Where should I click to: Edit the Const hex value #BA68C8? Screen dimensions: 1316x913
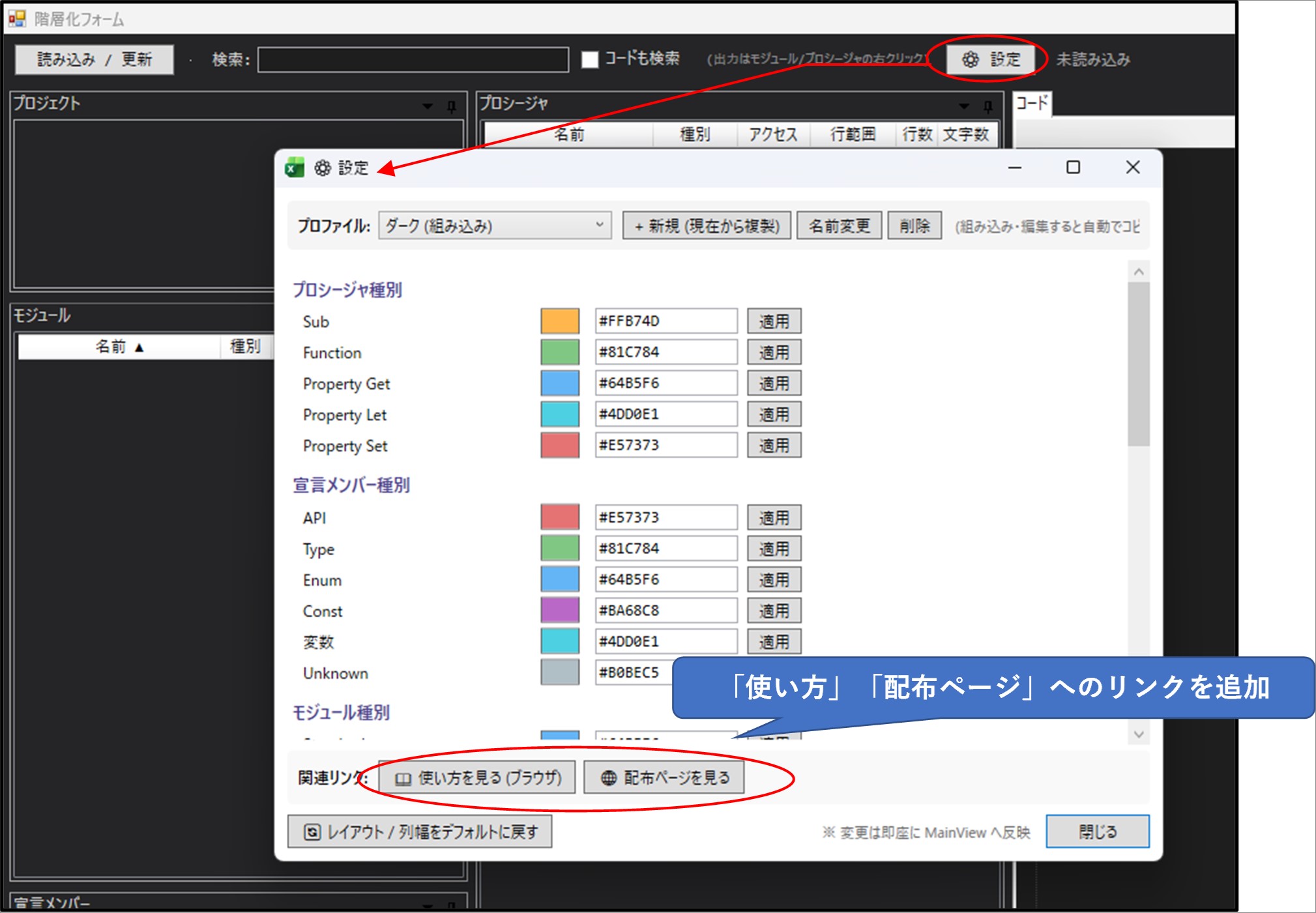coord(666,611)
